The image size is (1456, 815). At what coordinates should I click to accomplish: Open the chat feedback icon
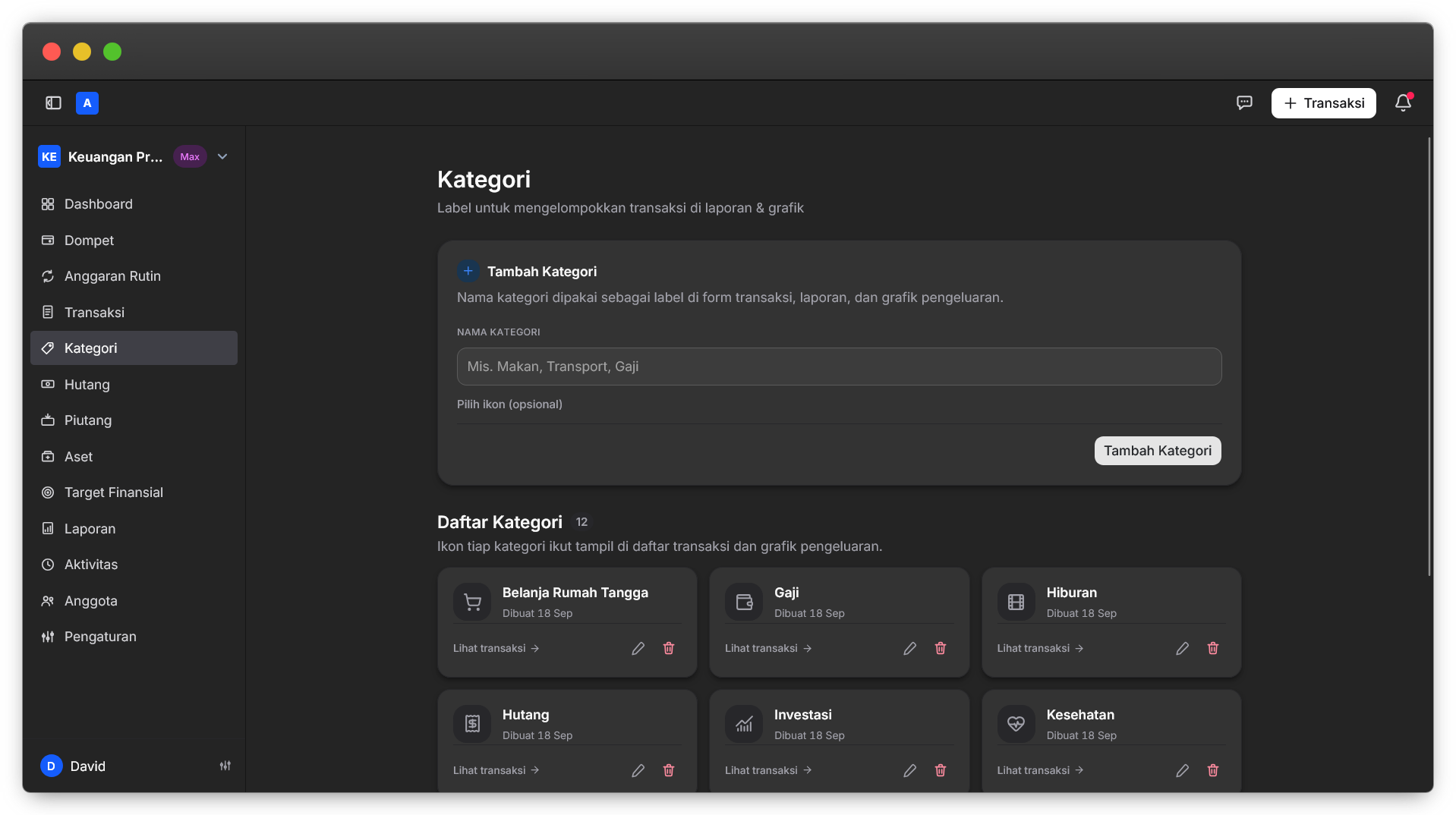[1244, 103]
